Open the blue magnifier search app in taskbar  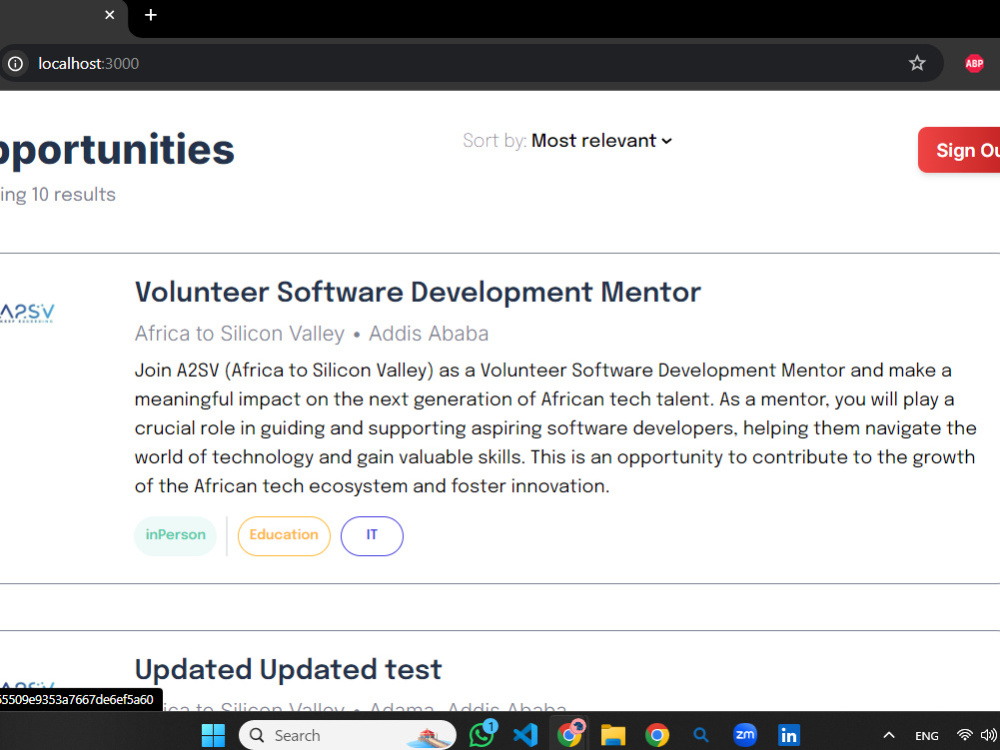700,735
